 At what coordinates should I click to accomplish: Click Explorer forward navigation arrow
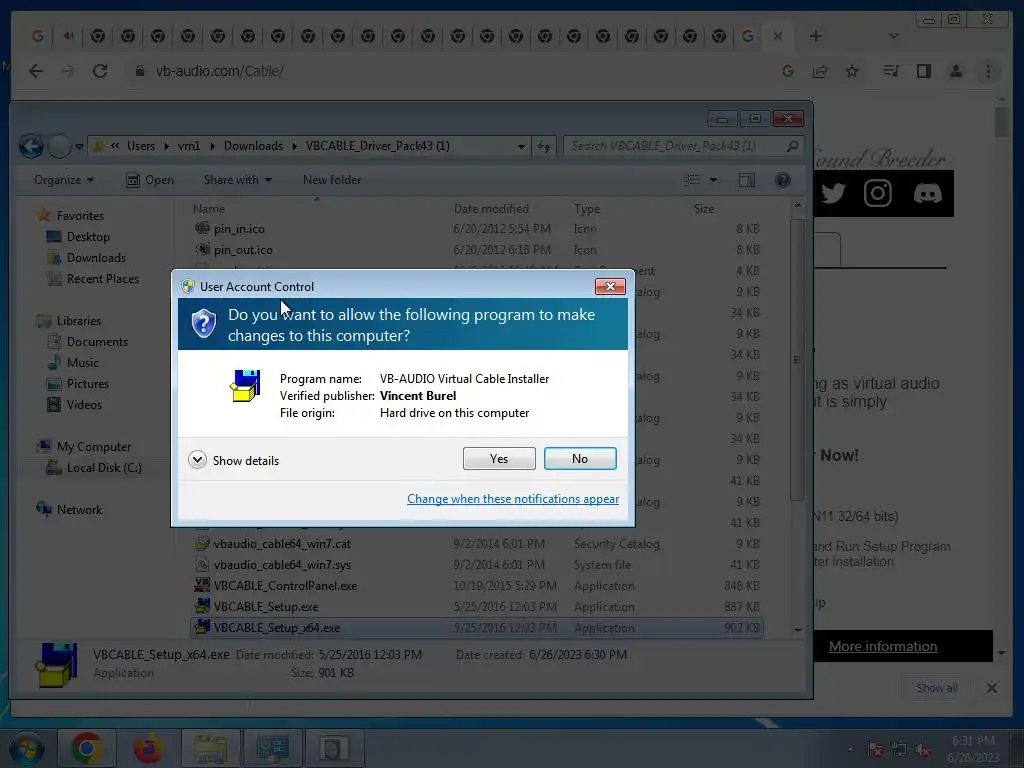coord(59,146)
